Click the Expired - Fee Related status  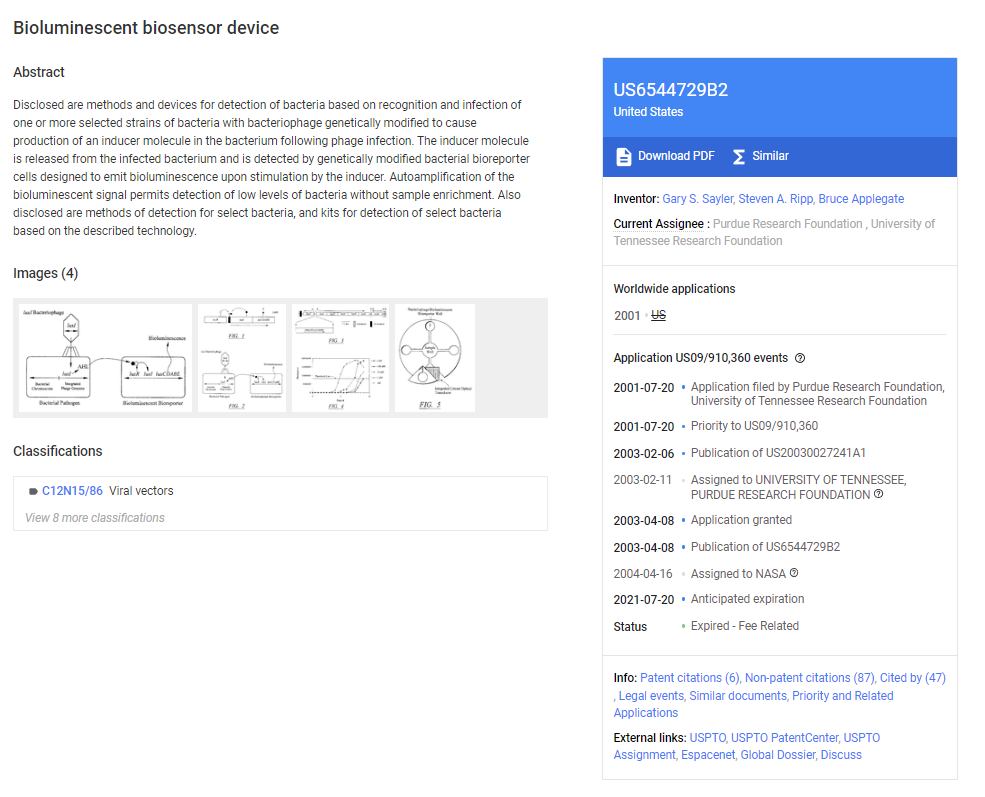(x=745, y=626)
